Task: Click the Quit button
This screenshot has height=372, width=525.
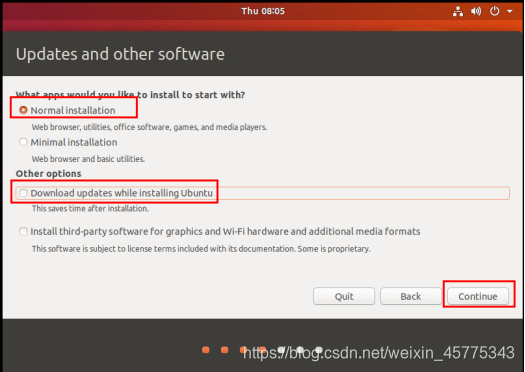Action: coord(344,296)
